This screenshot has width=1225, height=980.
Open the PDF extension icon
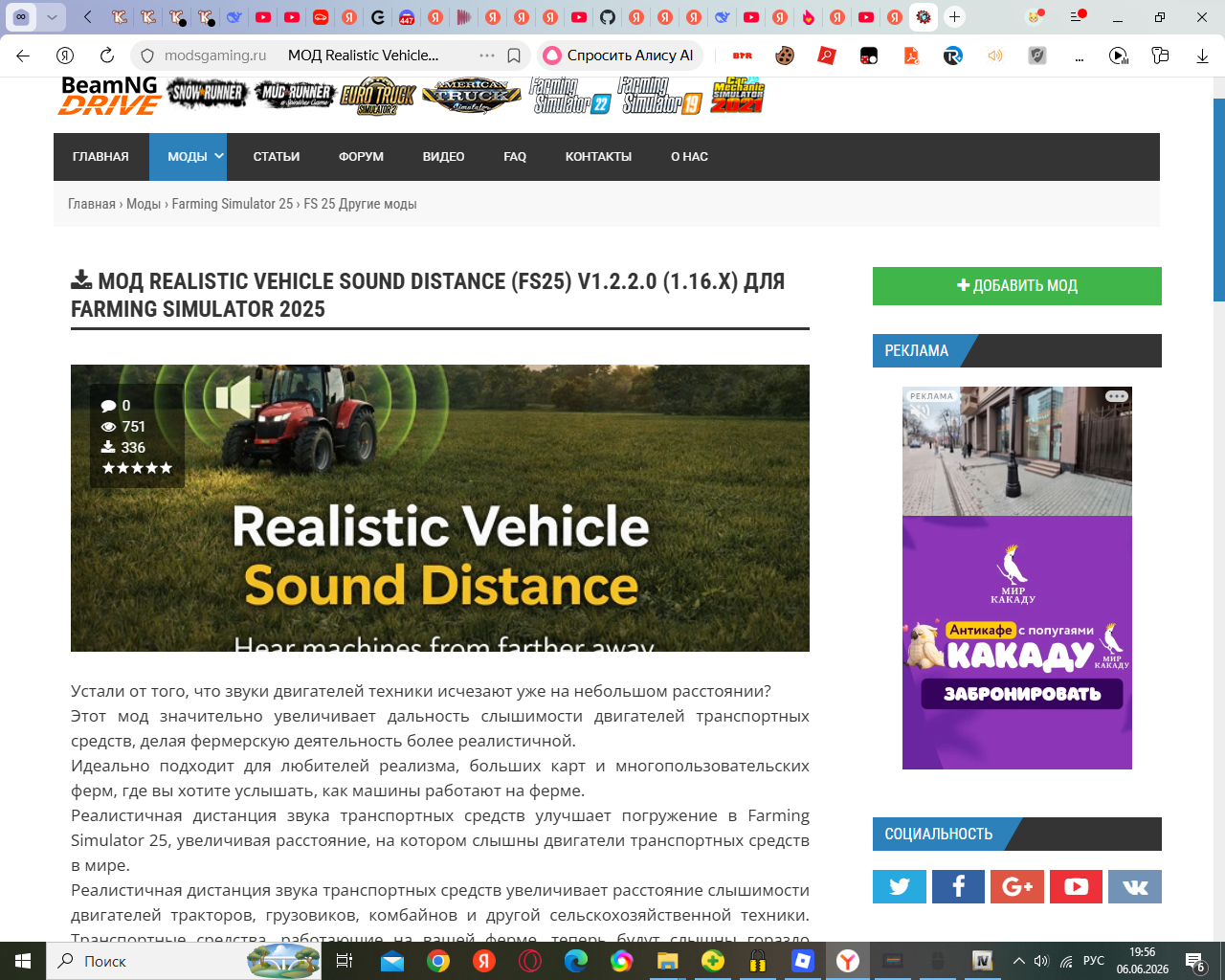(x=911, y=56)
